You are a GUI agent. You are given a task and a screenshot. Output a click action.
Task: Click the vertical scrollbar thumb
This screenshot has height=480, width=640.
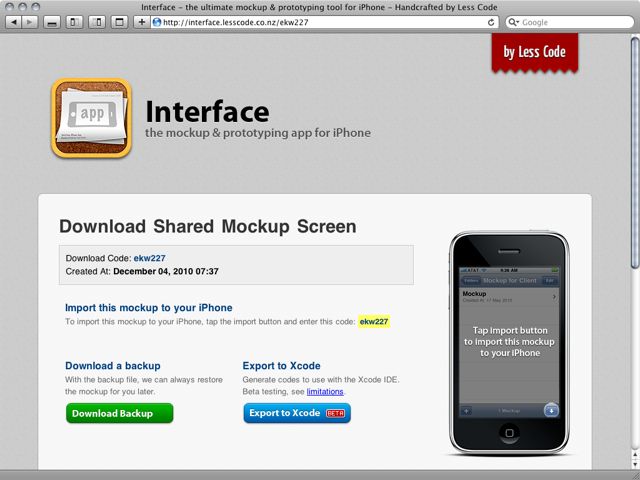[635, 152]
